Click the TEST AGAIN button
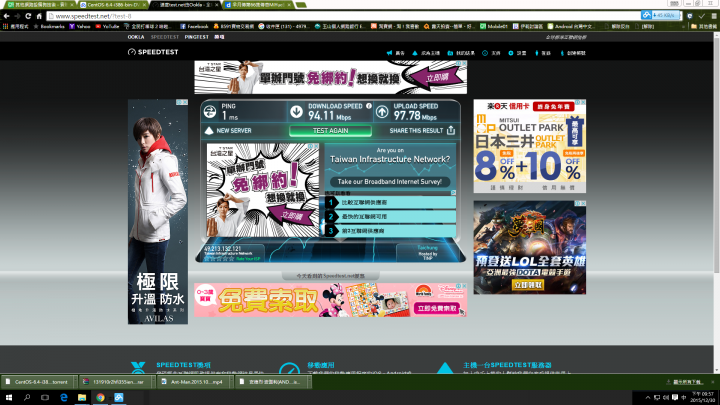 pos(330,131)
